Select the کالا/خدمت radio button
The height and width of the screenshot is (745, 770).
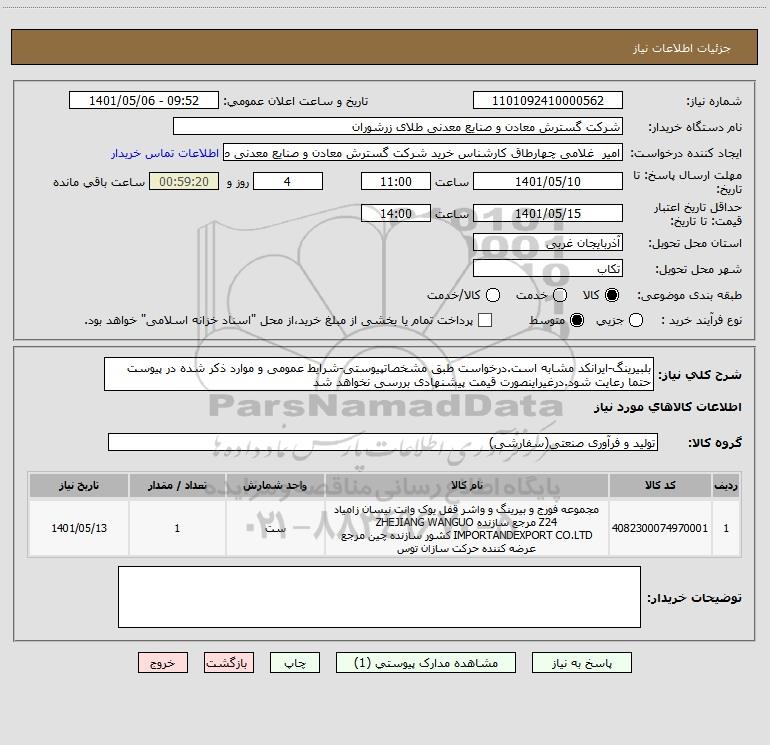[x=493, y=295]
